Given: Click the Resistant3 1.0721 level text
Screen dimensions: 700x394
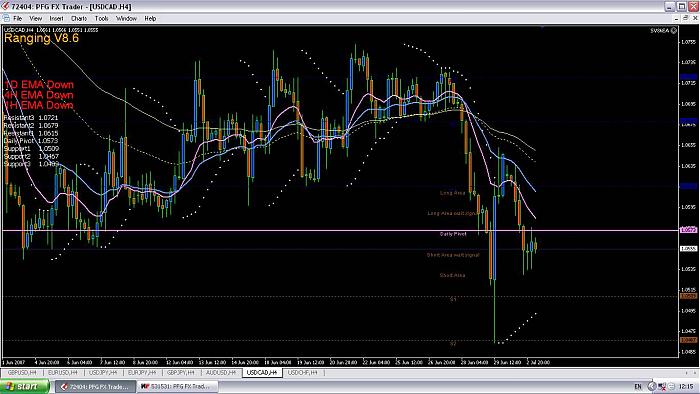Looking at the screenshot, I should [x=31, y=117].
